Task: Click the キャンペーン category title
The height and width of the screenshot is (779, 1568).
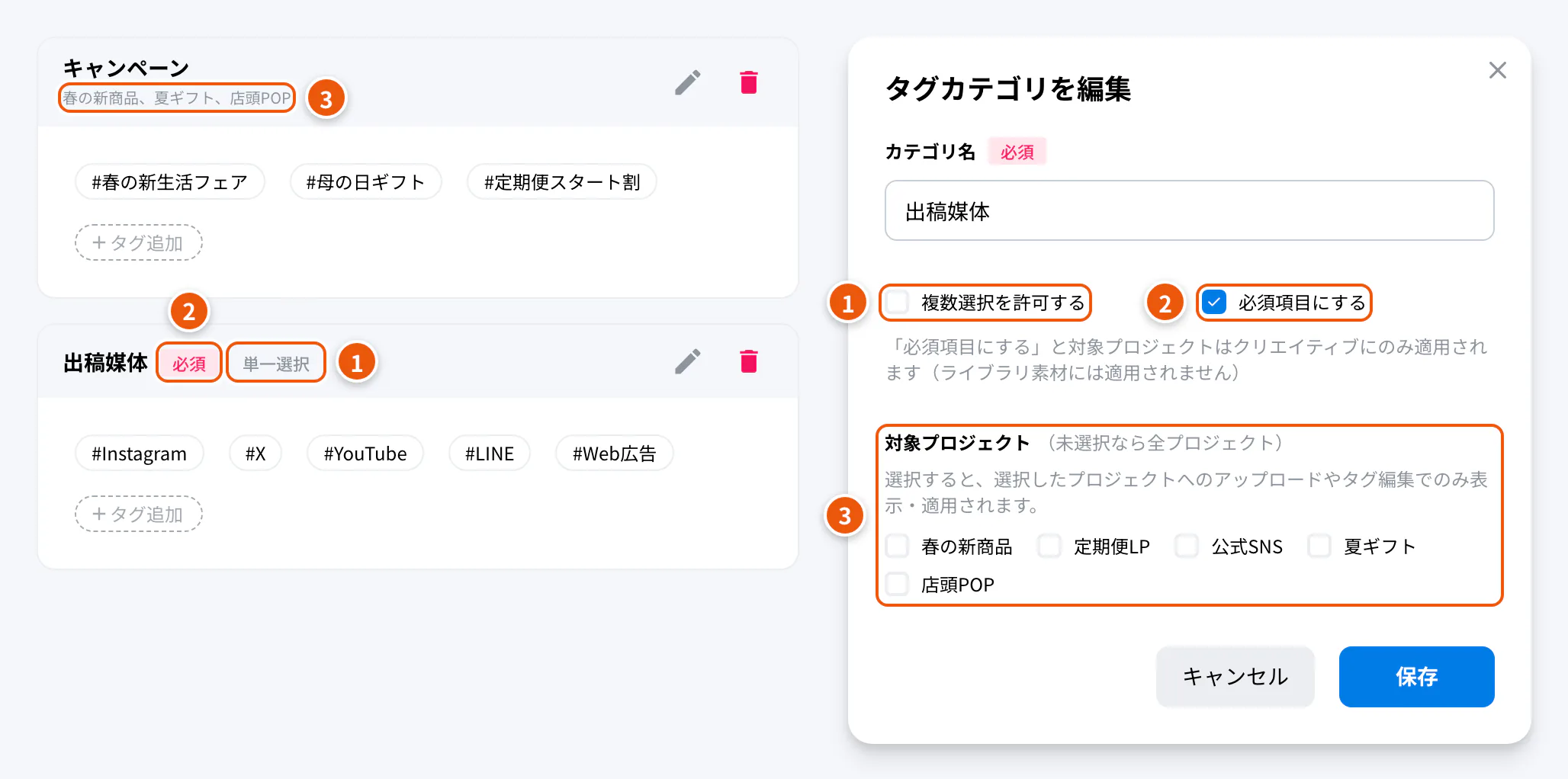Action: [x=126, y=68]
